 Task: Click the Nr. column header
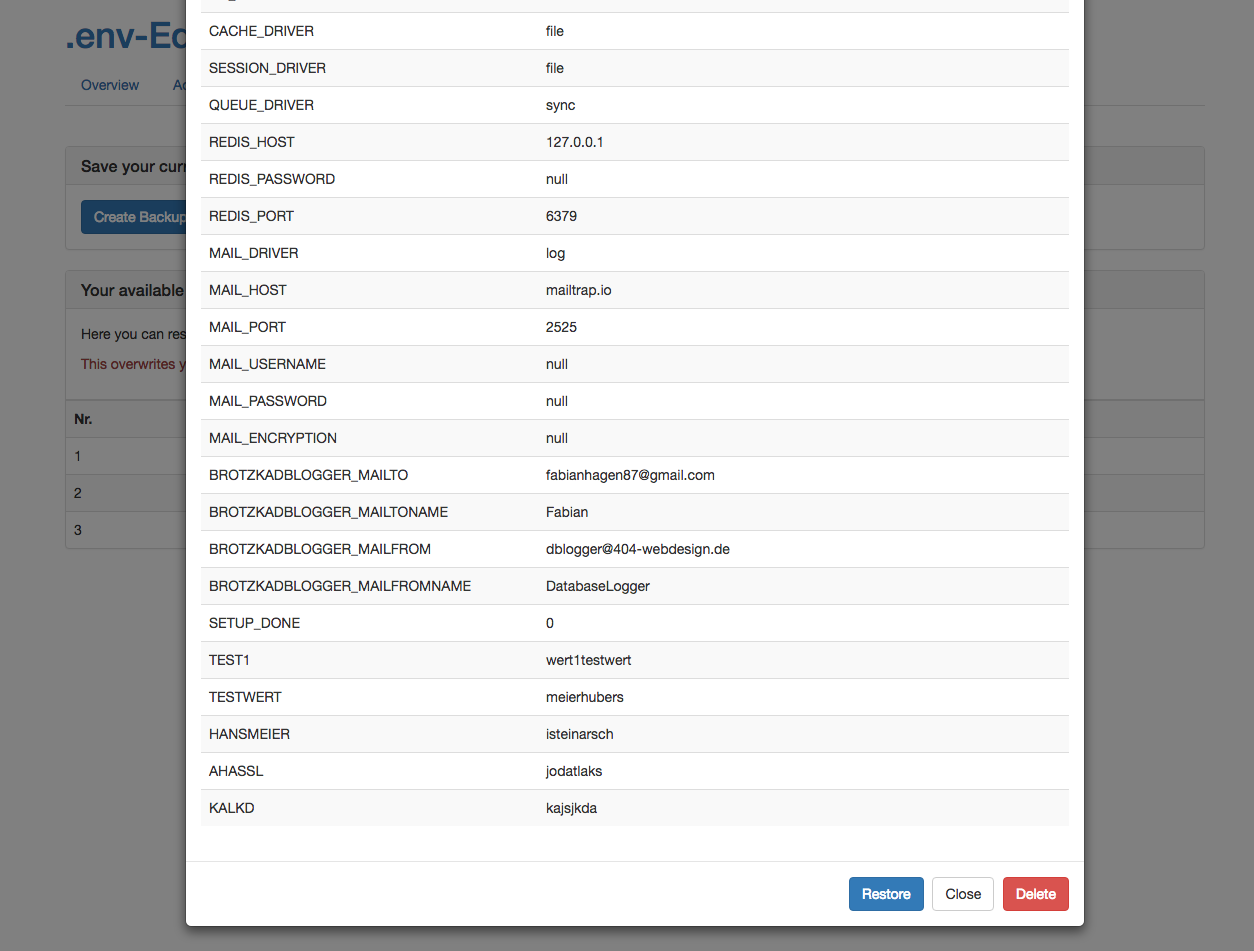(x=83, y=419)
